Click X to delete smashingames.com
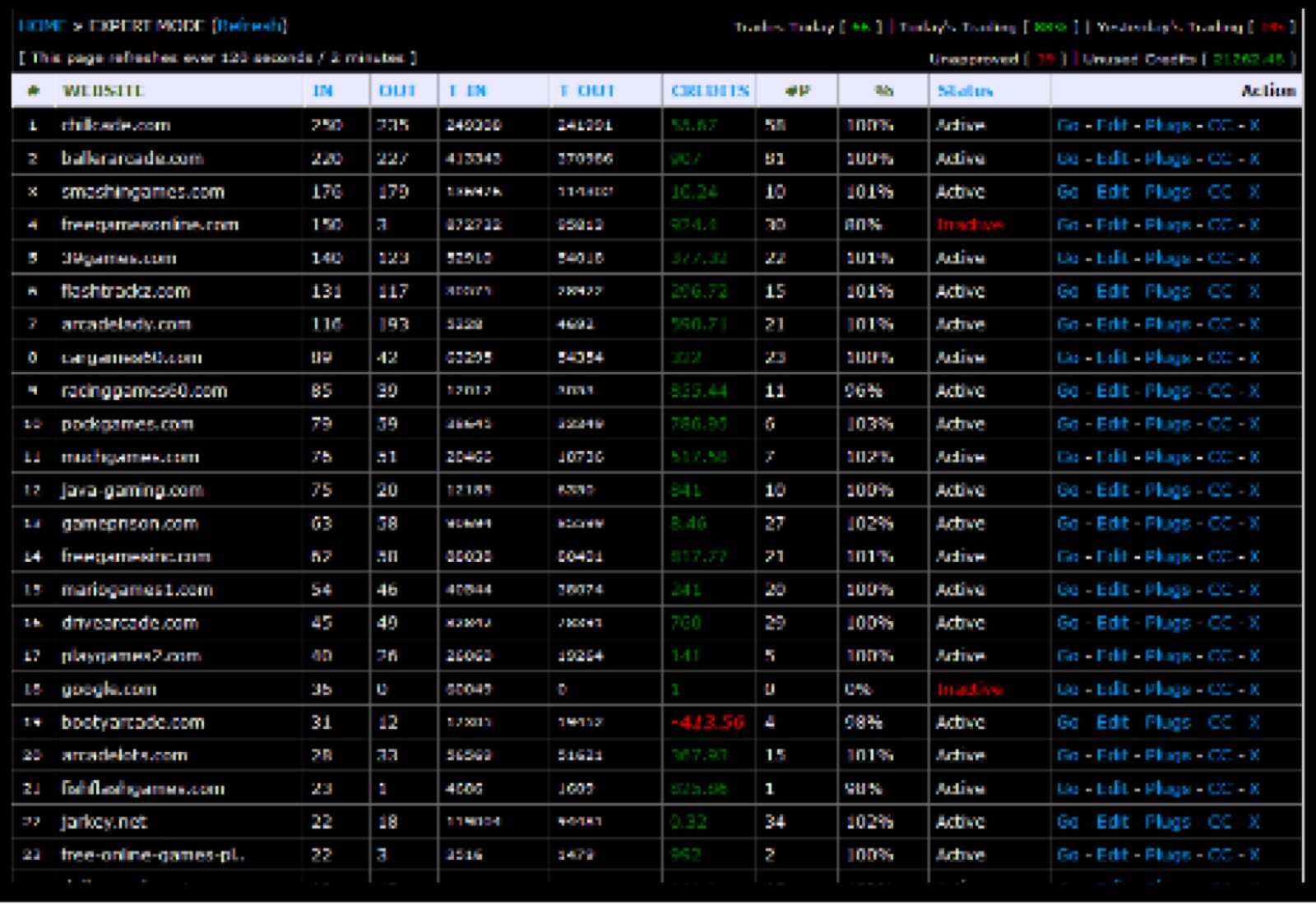Screen dimensions: 1316x905 point(1253,192)
